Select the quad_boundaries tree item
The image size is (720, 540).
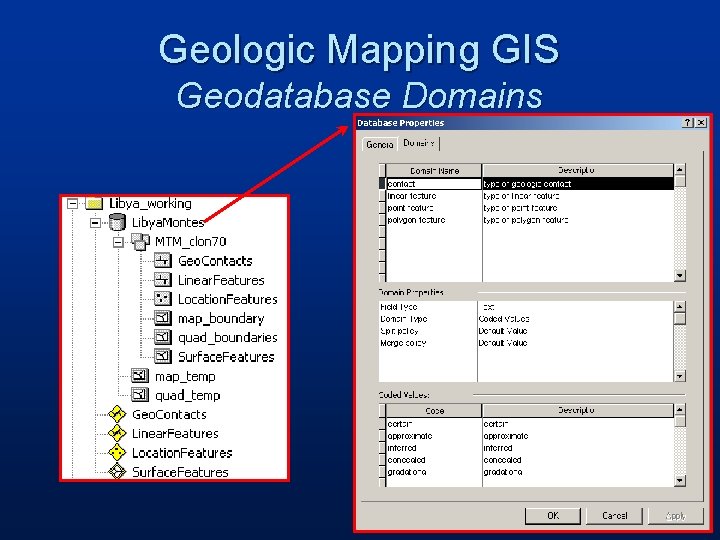pyautogui.click(x=228, y=338)
